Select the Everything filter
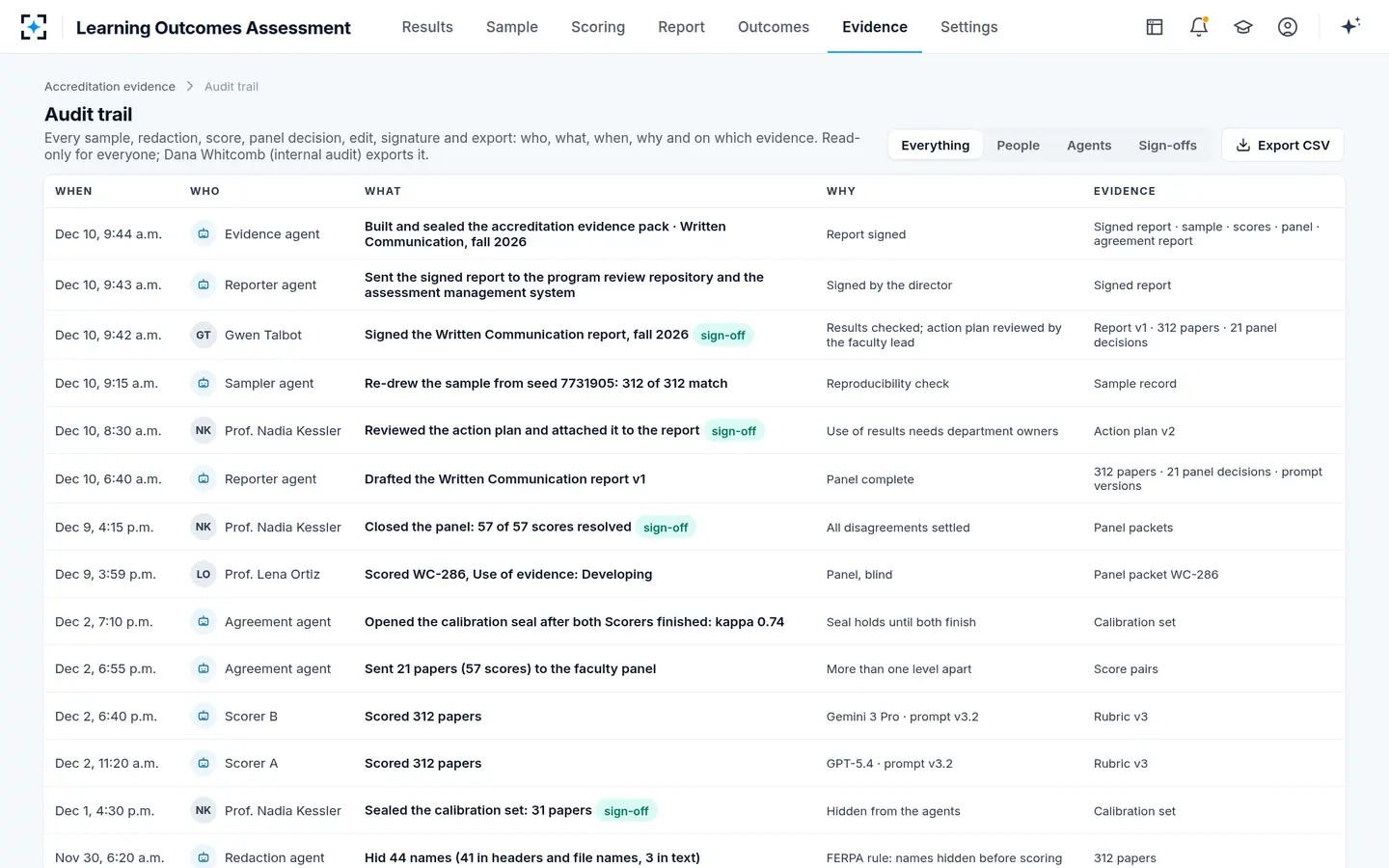 (935, 146)
